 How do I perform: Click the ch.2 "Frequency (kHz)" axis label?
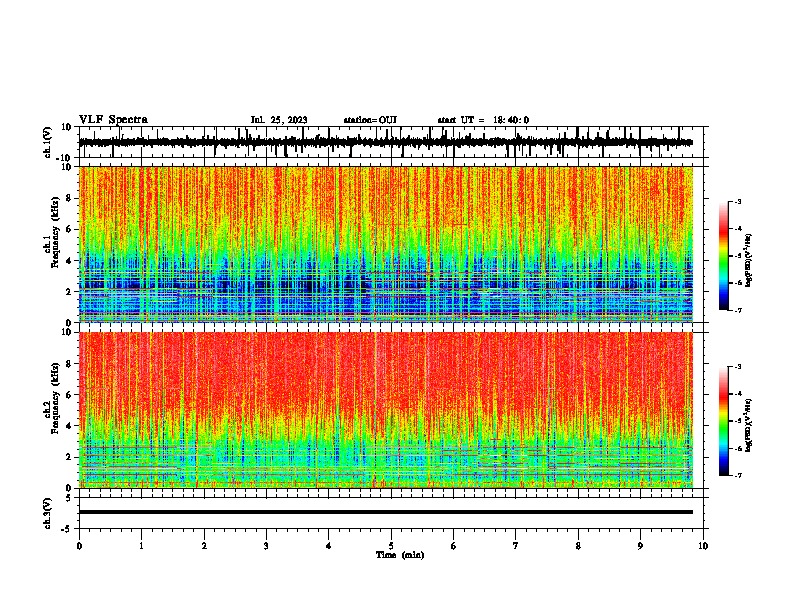click(x=55, y=398)
